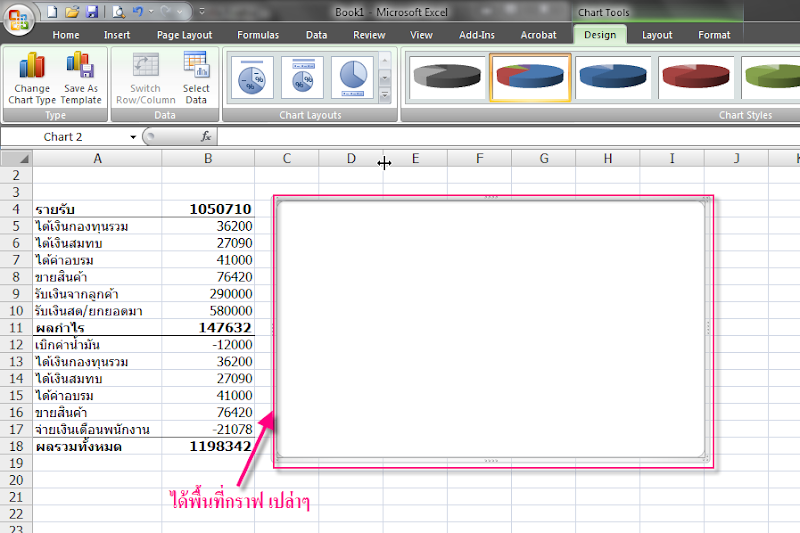Click Save As Template

(x=81, y=78)
